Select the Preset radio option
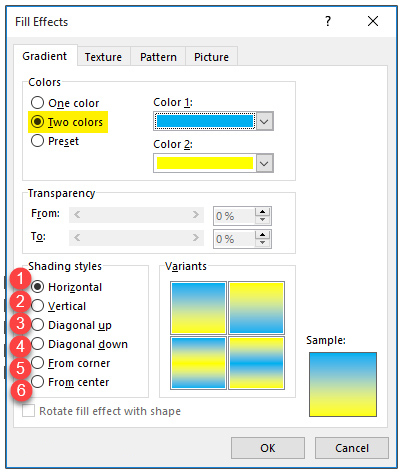The image size is (404, 475). click(37, 141)
